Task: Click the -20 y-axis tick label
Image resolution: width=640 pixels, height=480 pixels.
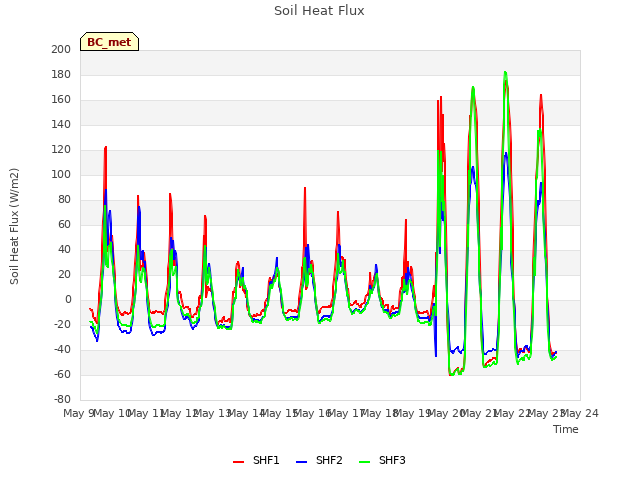Action: coord(62,324)
